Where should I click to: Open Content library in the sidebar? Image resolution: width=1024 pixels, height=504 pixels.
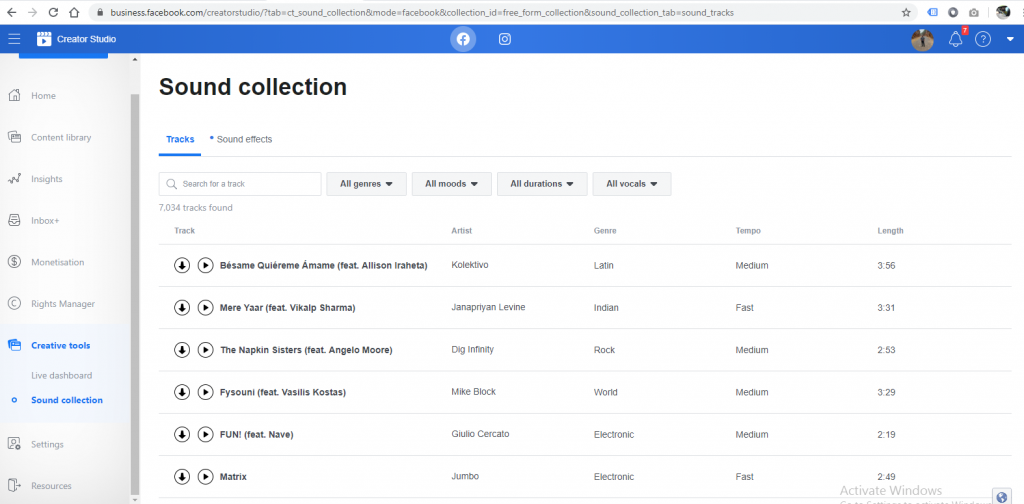[60, 138]
